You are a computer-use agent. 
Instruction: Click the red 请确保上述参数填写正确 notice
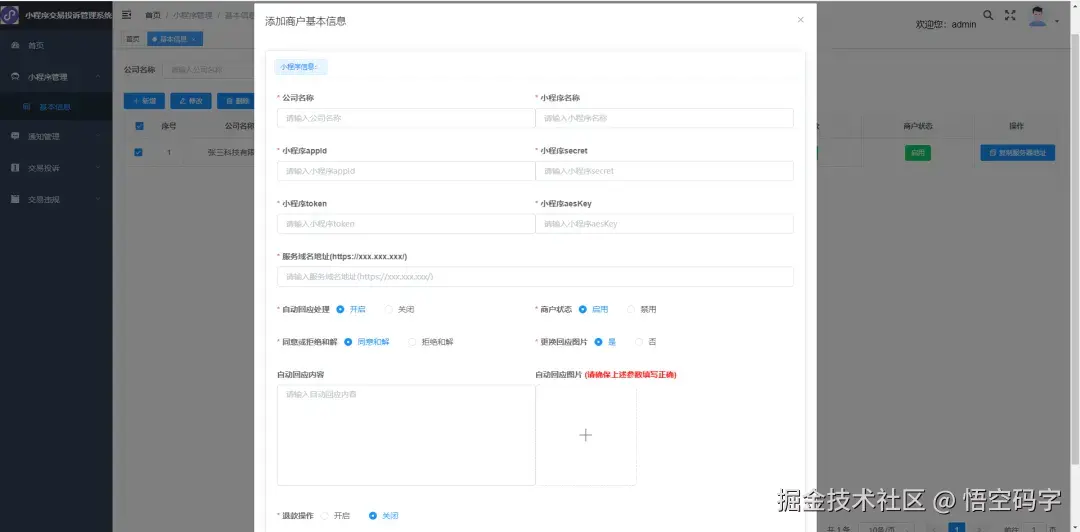[630, 375]
